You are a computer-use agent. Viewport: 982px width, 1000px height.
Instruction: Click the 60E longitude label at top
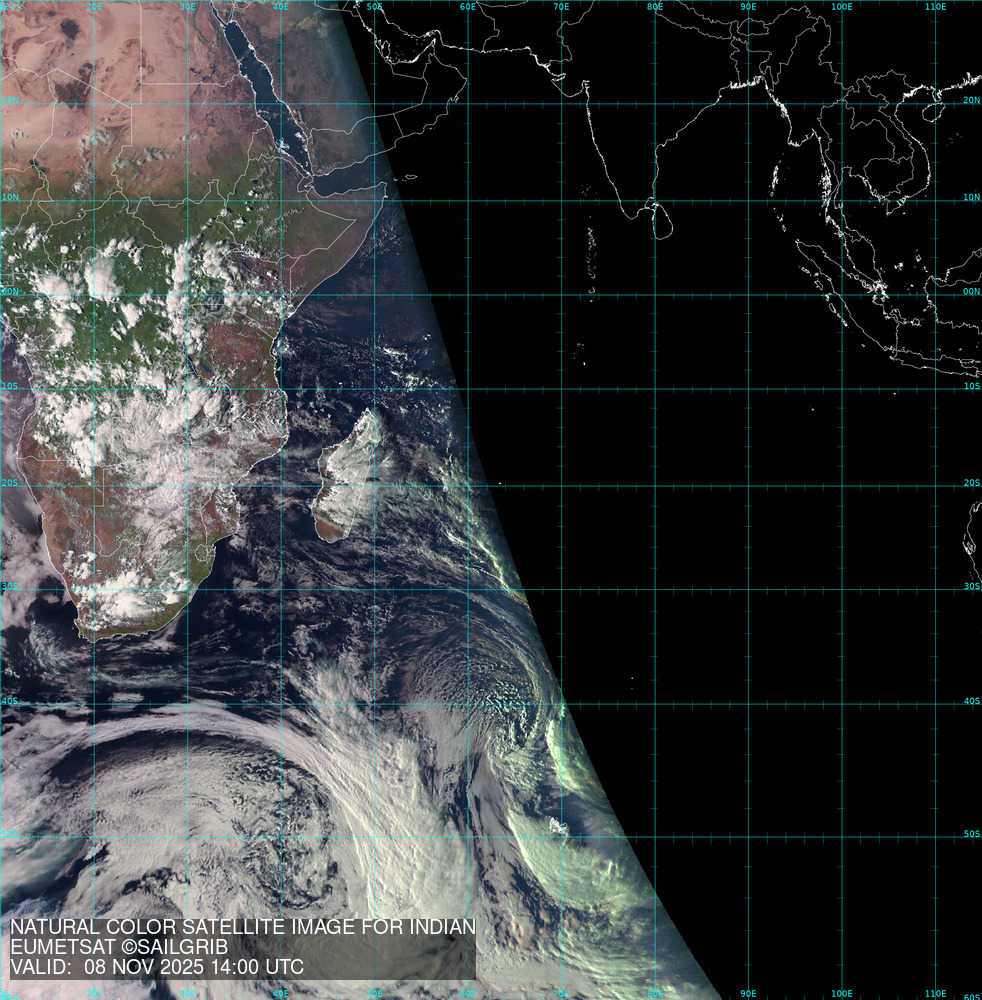467,7
